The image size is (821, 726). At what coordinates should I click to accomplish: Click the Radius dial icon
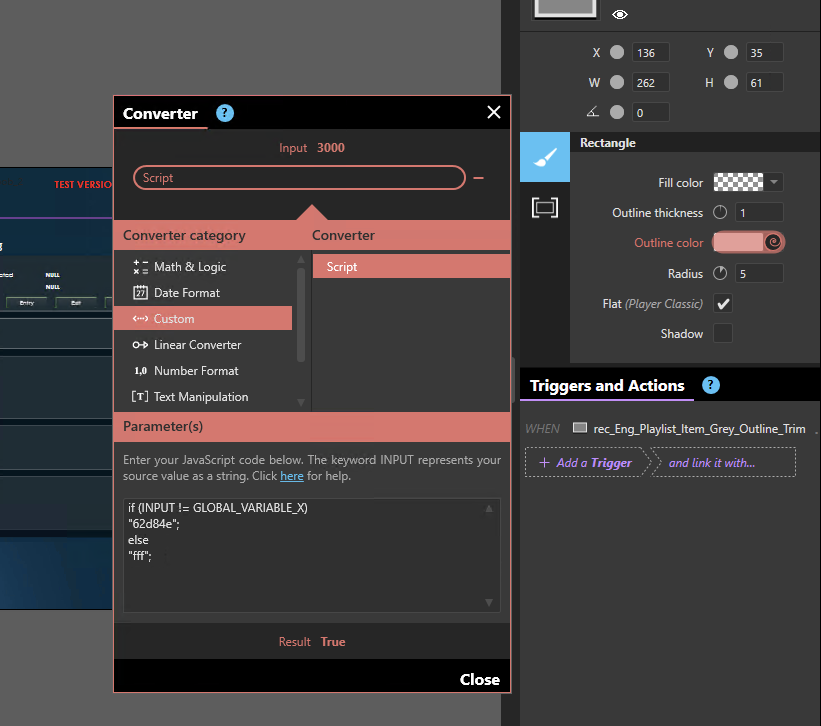click(720, 274)
